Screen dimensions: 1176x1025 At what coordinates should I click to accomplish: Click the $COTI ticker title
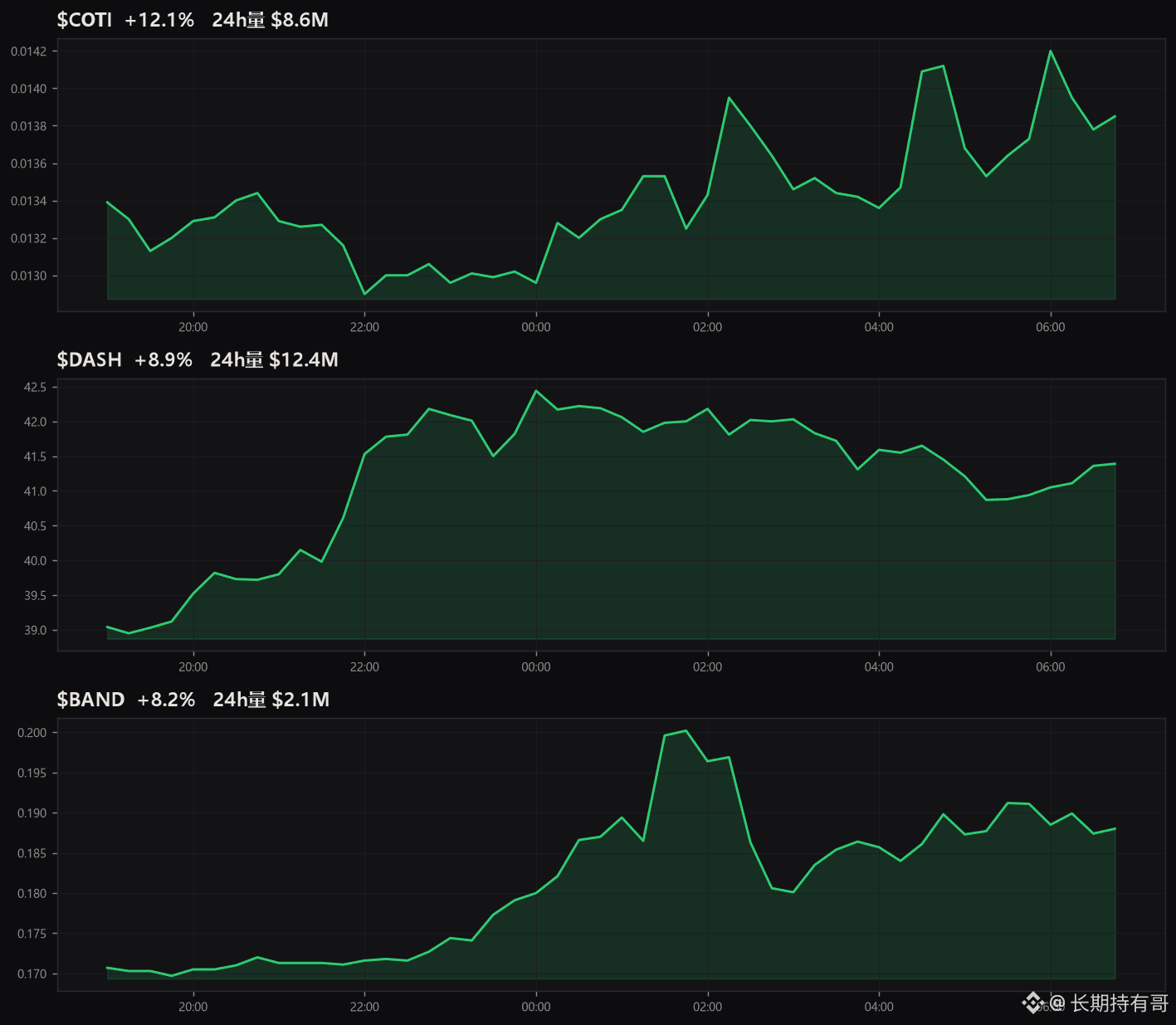point(84,20)
